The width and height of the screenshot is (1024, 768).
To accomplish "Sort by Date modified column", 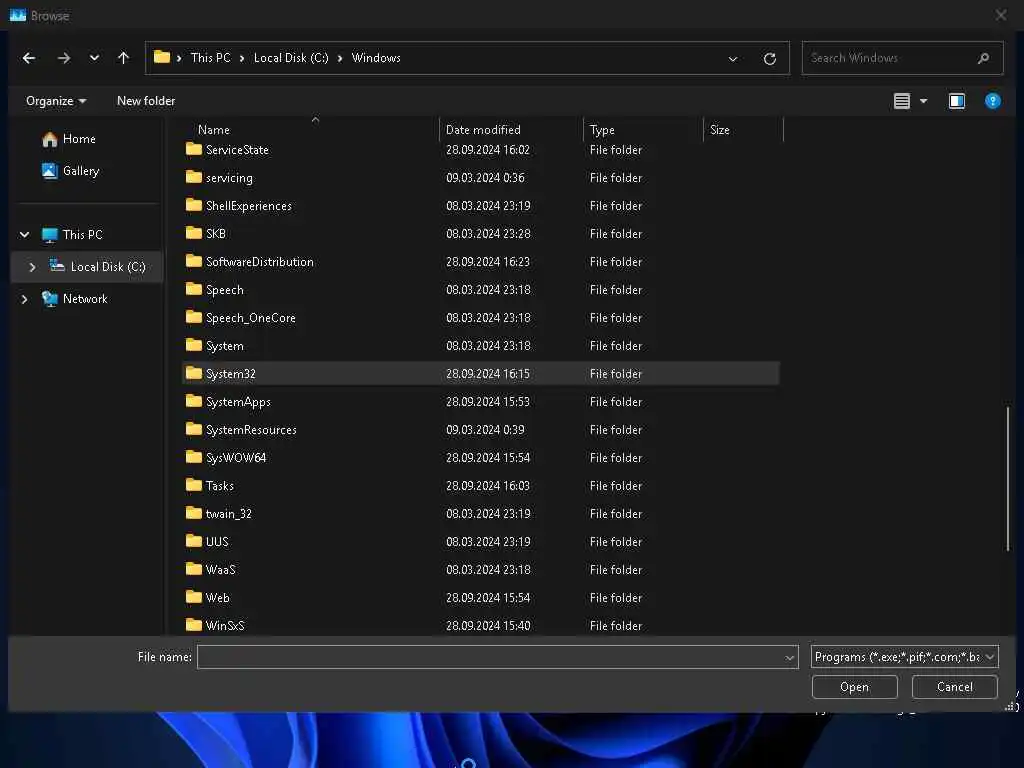I will (483, 130).
